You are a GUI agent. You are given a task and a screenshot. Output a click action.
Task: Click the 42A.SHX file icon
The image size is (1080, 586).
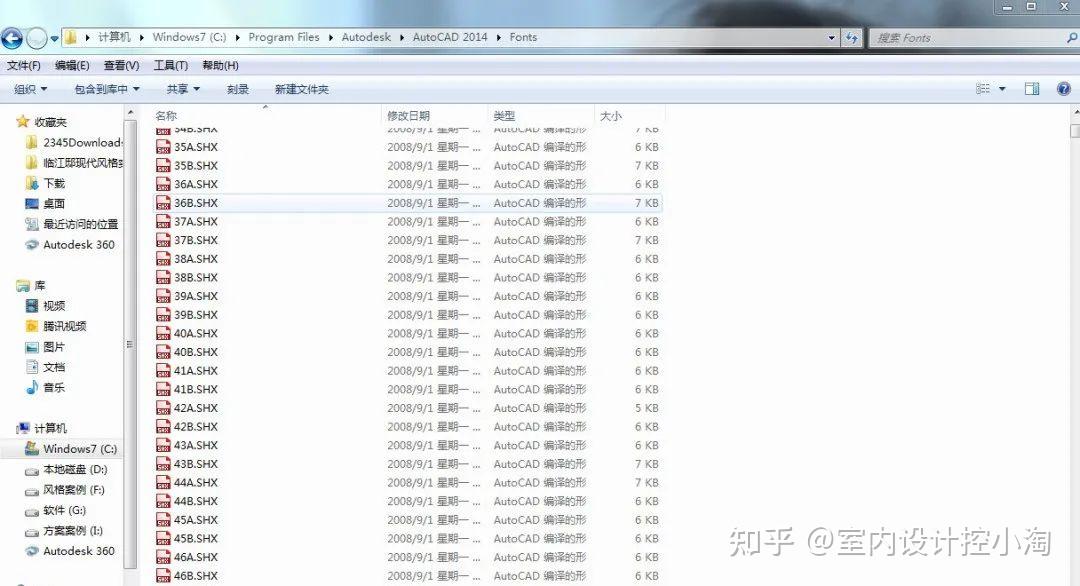[163, 408]
